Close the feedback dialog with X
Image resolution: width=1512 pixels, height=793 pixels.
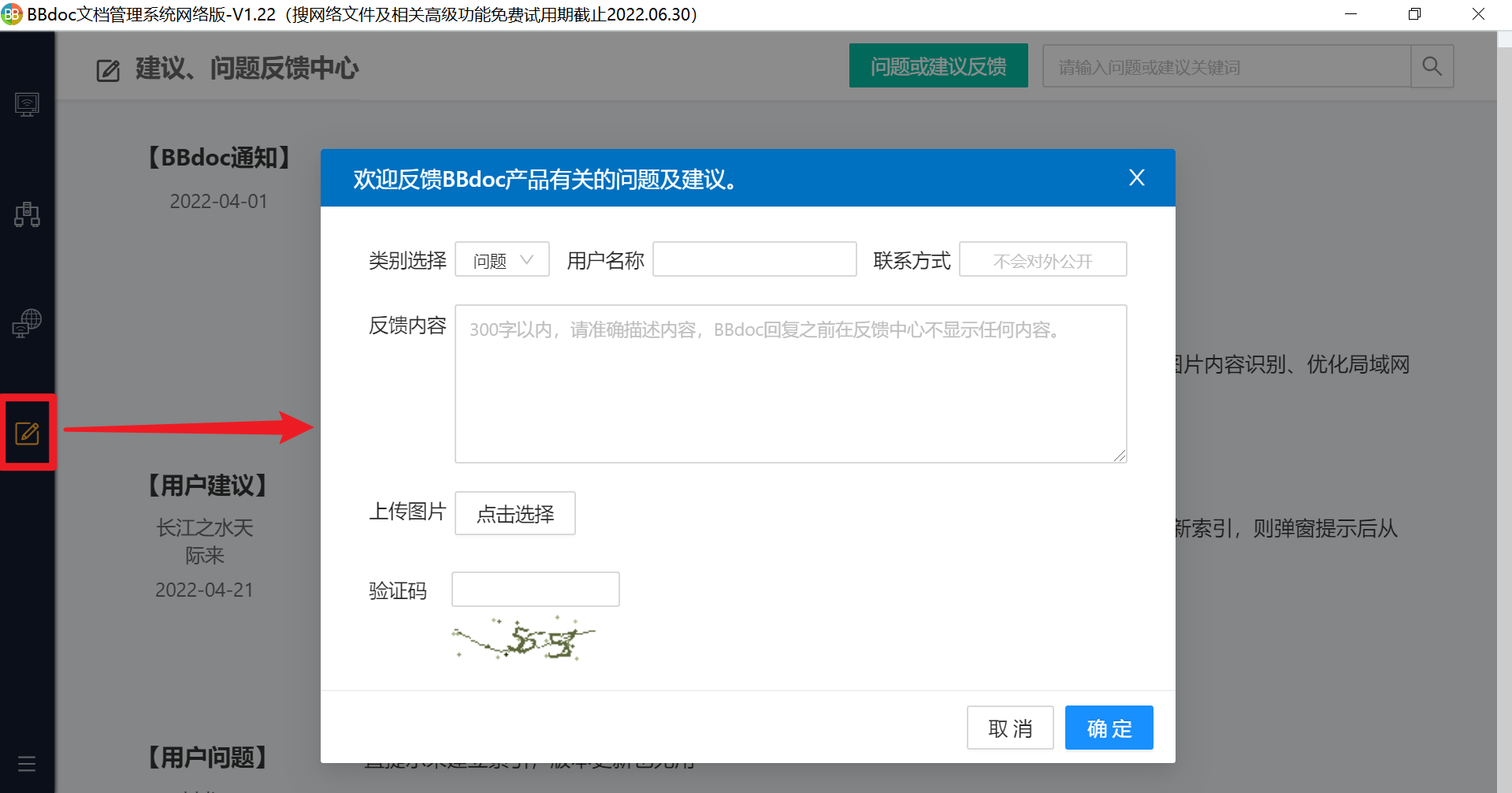(x=1136, y=178)
